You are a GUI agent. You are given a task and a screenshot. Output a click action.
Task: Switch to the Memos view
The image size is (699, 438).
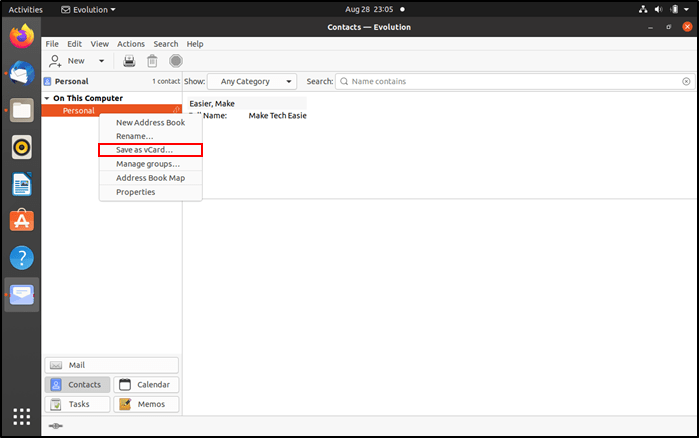[146, 404]
